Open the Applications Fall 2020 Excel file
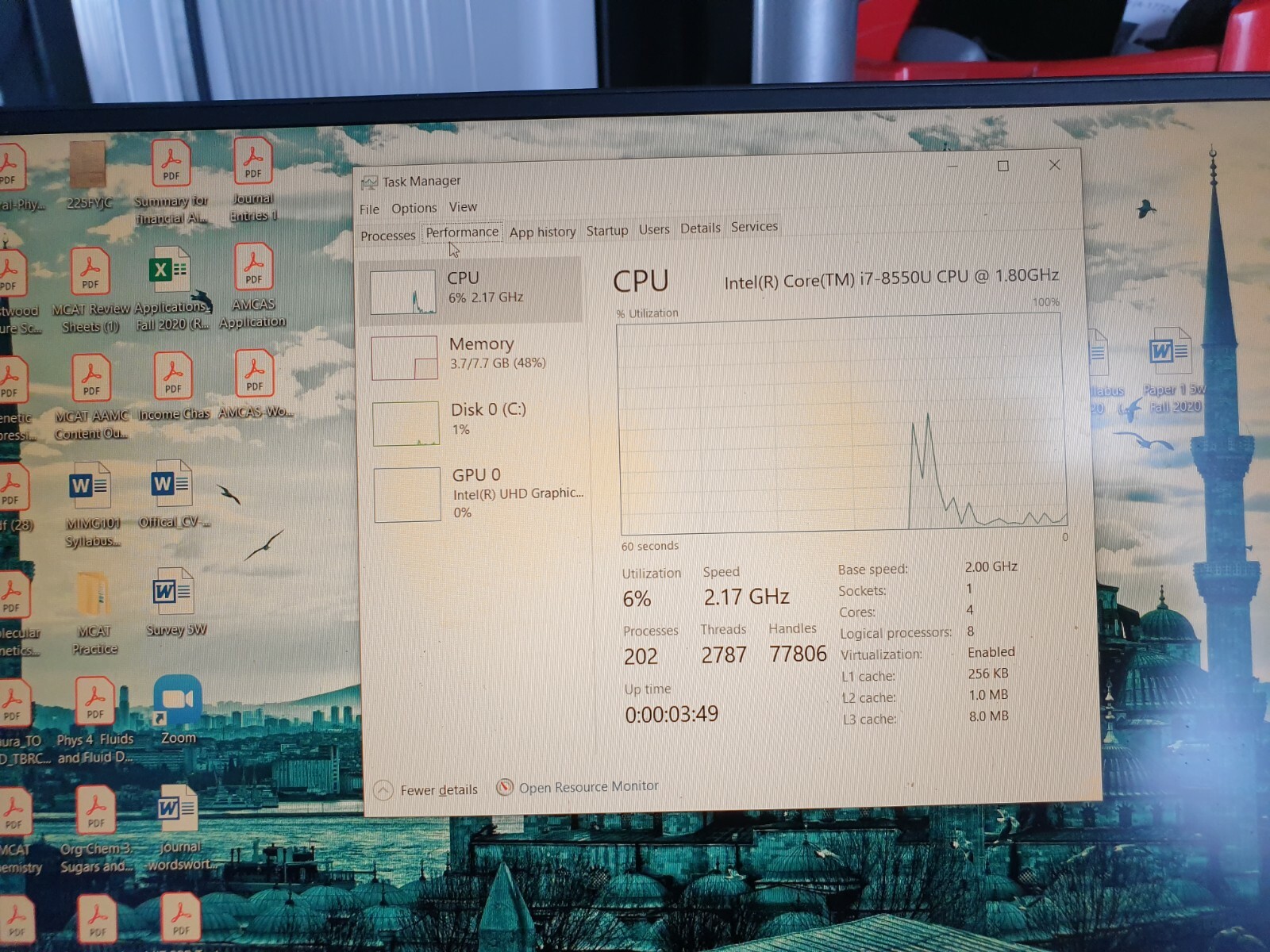This screenshot has height=952, width=1270. click(x=170, y=289)
